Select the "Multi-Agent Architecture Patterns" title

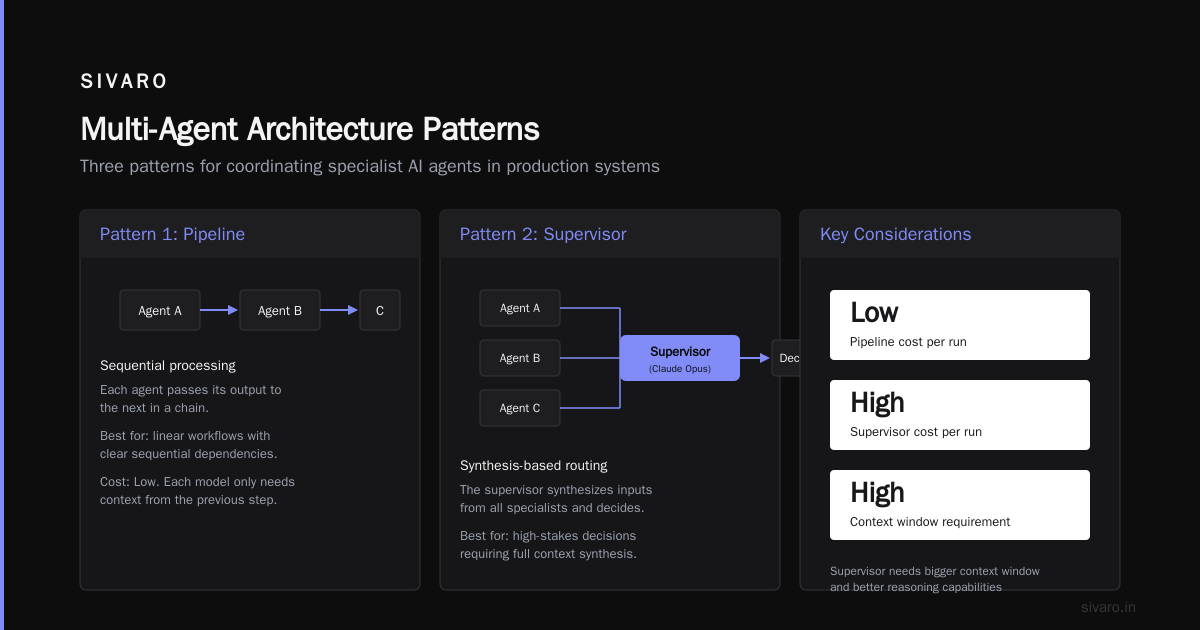310,129
